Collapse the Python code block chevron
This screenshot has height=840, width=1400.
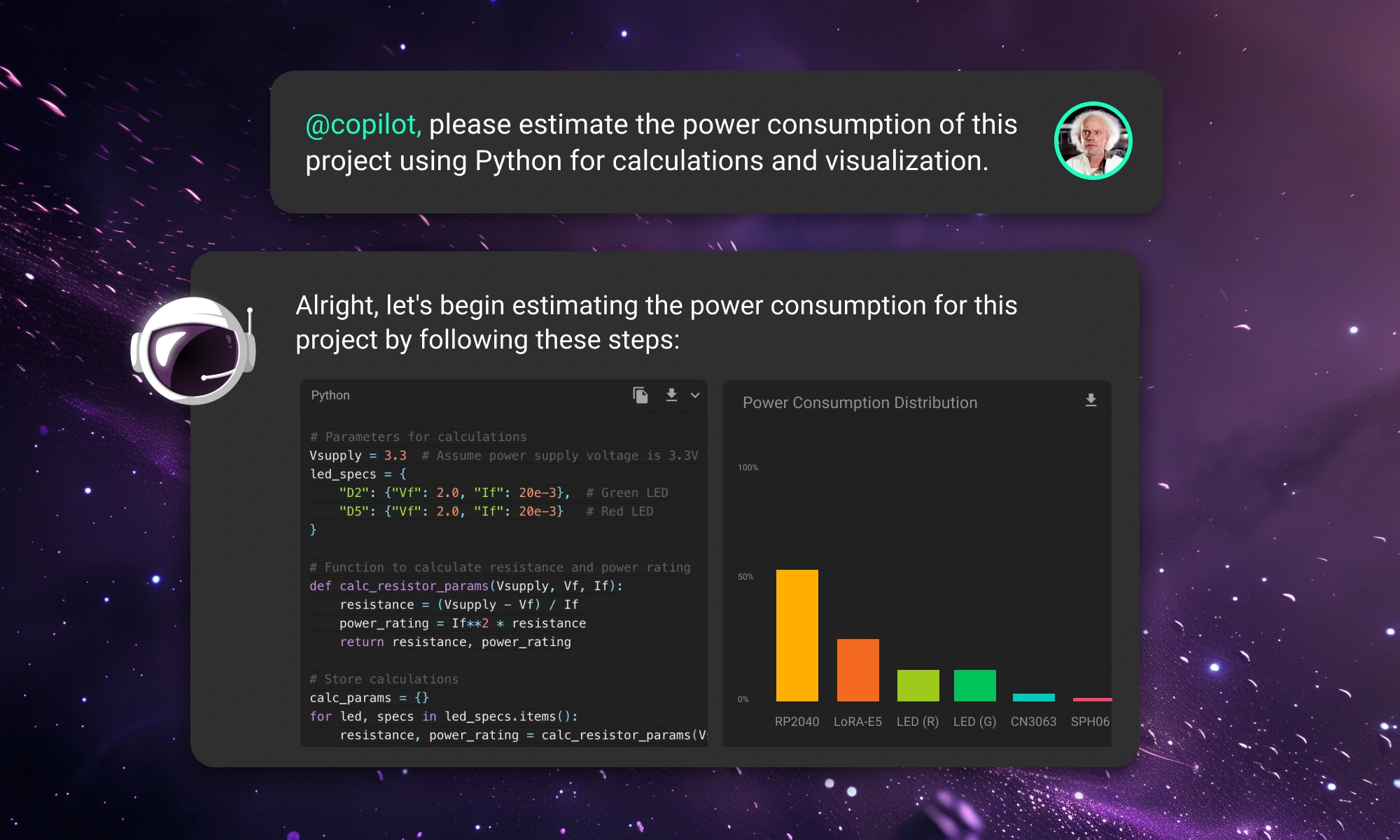pos(695,395)
